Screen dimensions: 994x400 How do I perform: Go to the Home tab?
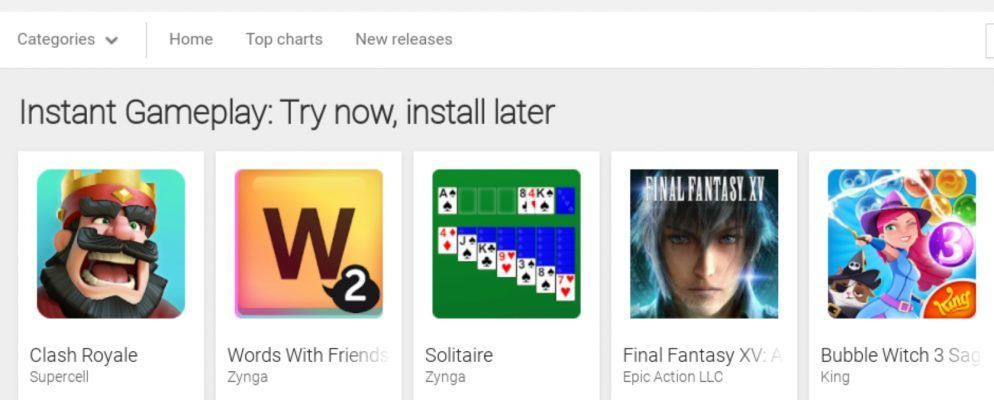(x=191, y=40)
